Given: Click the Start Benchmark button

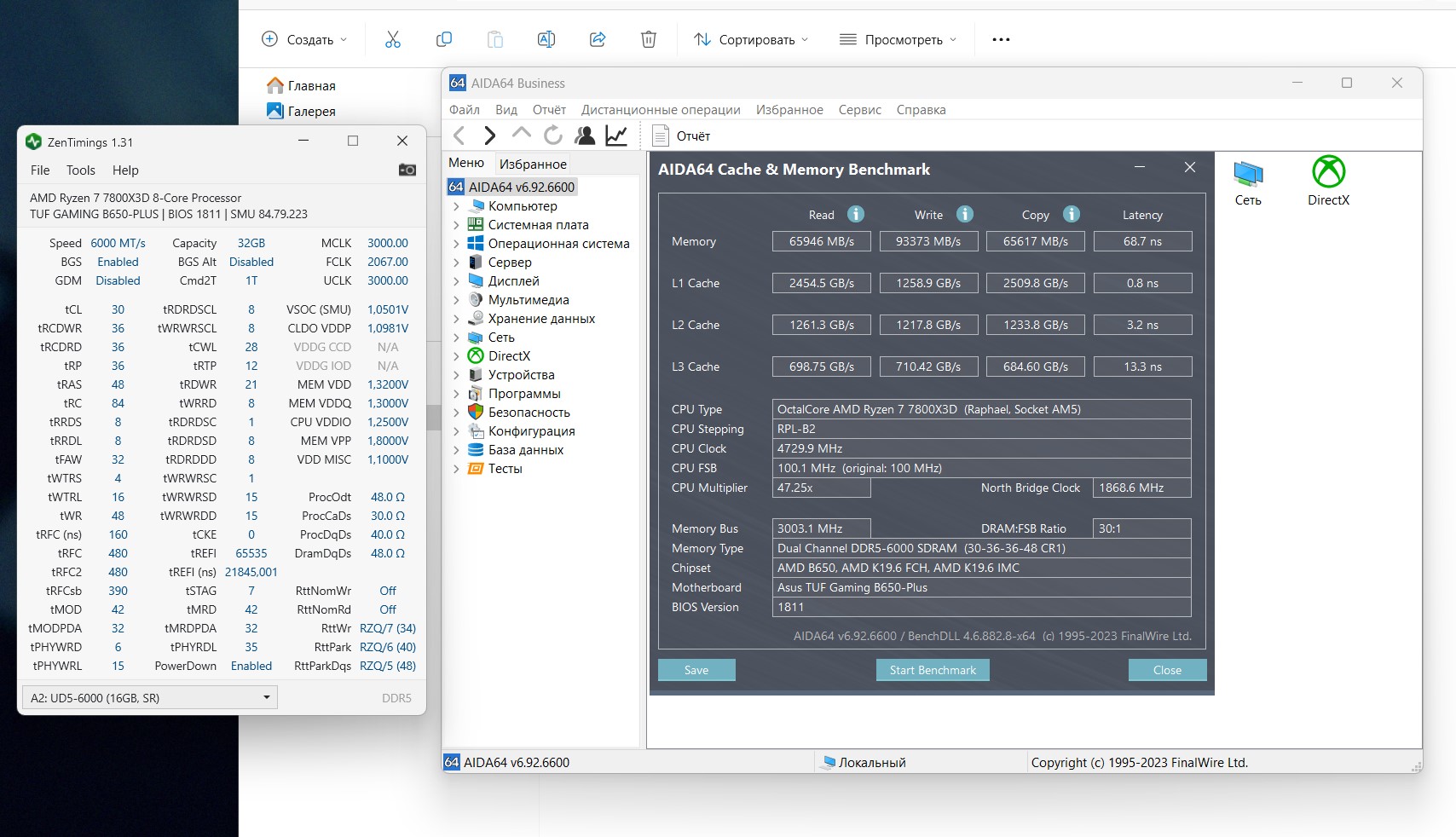Looking at the screenshot, I should click(x=933, y=670).
